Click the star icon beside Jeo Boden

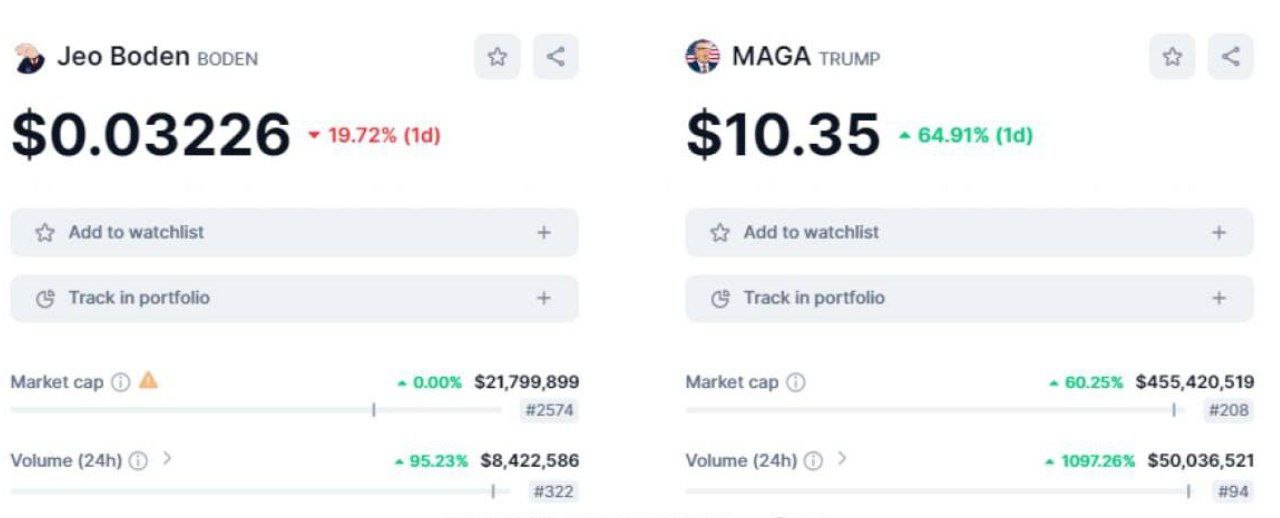tap(497, 57)
